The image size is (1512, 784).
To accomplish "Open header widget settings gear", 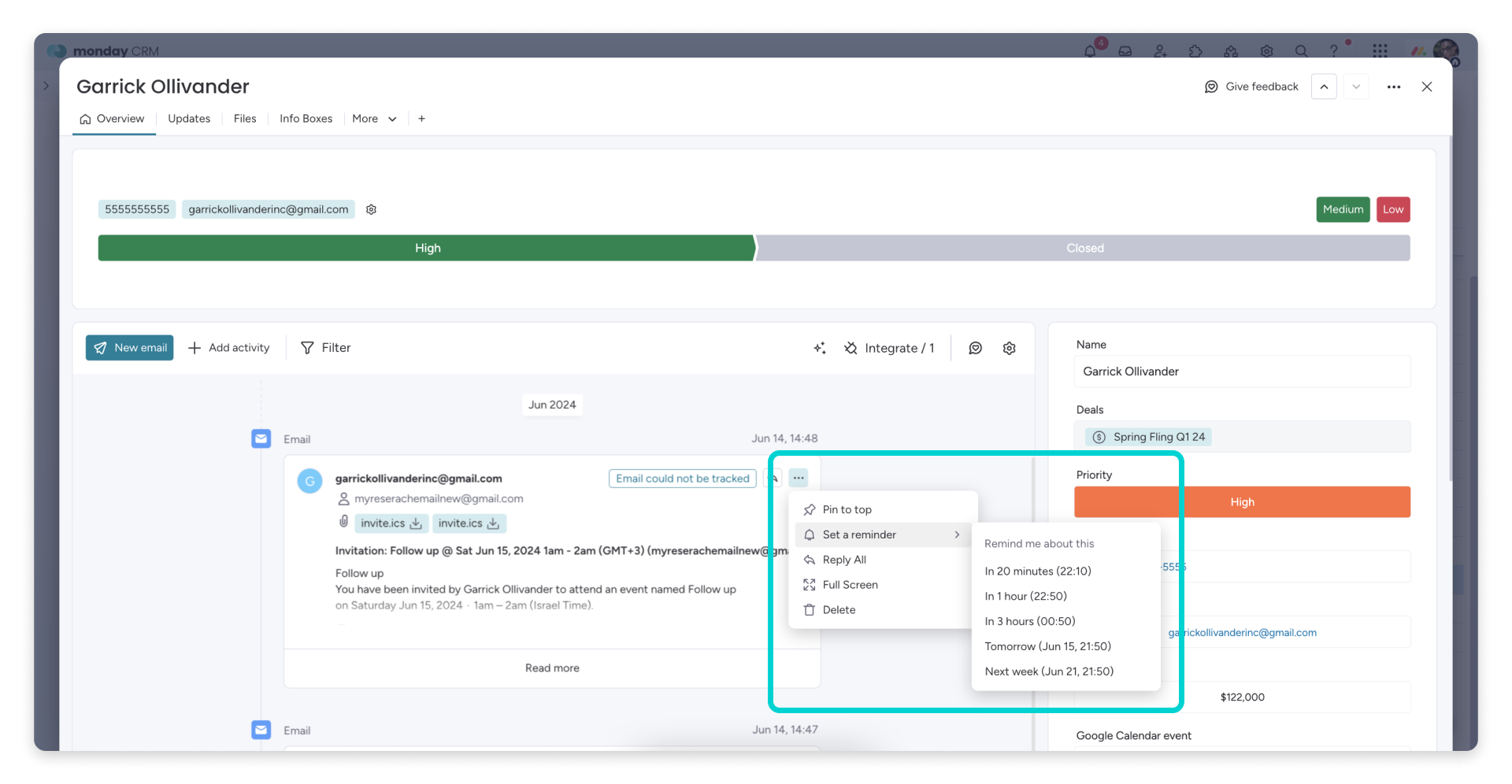I will point(372,209).
